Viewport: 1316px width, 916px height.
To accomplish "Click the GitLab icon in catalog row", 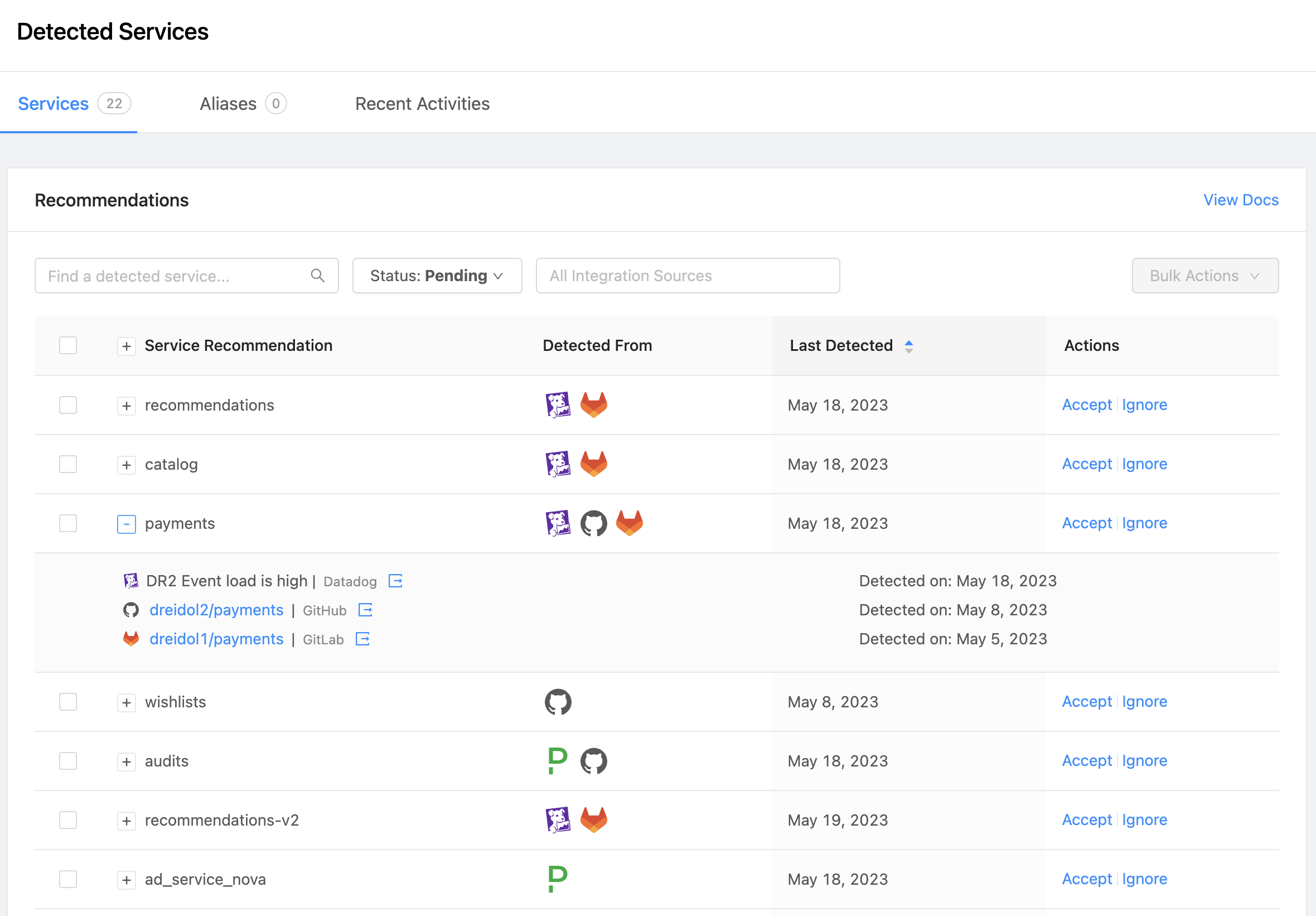I will (x=593, y=464).
